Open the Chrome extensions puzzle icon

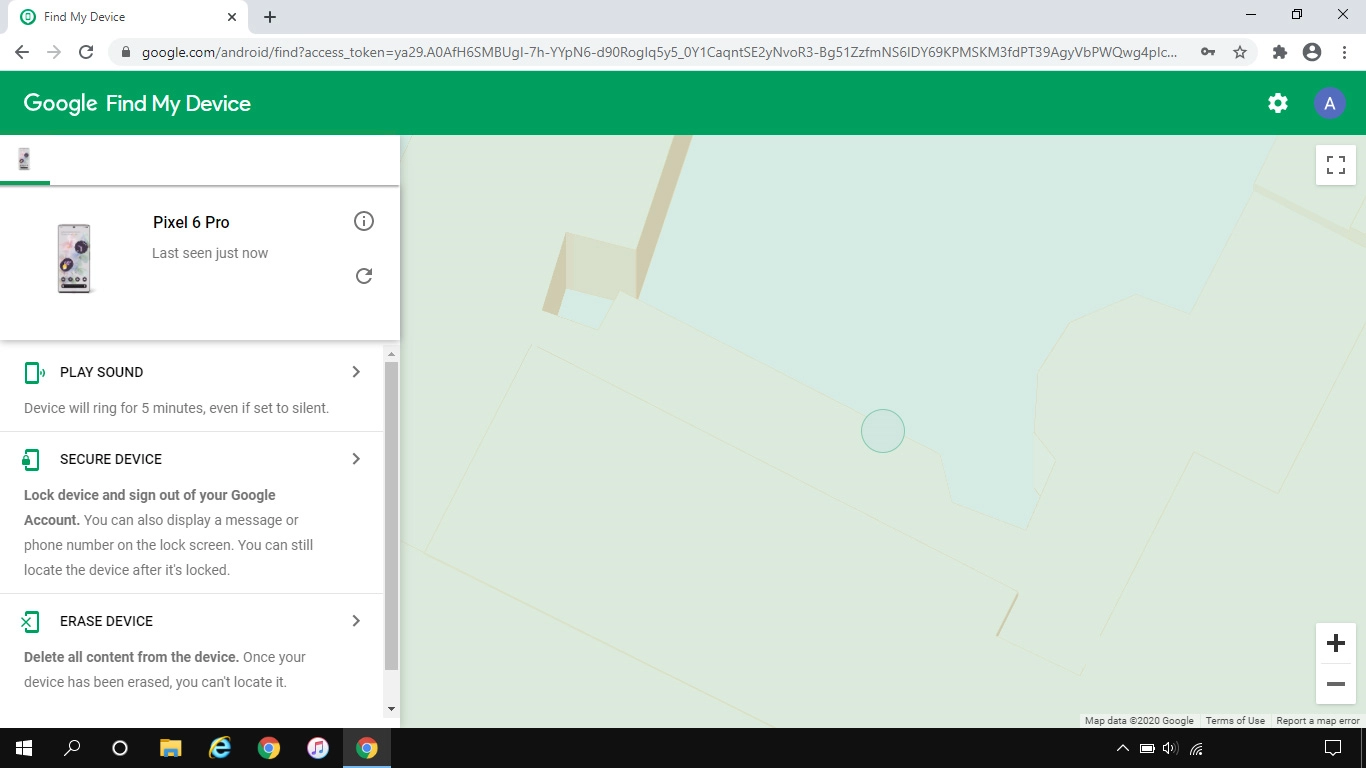[1279, 52]
